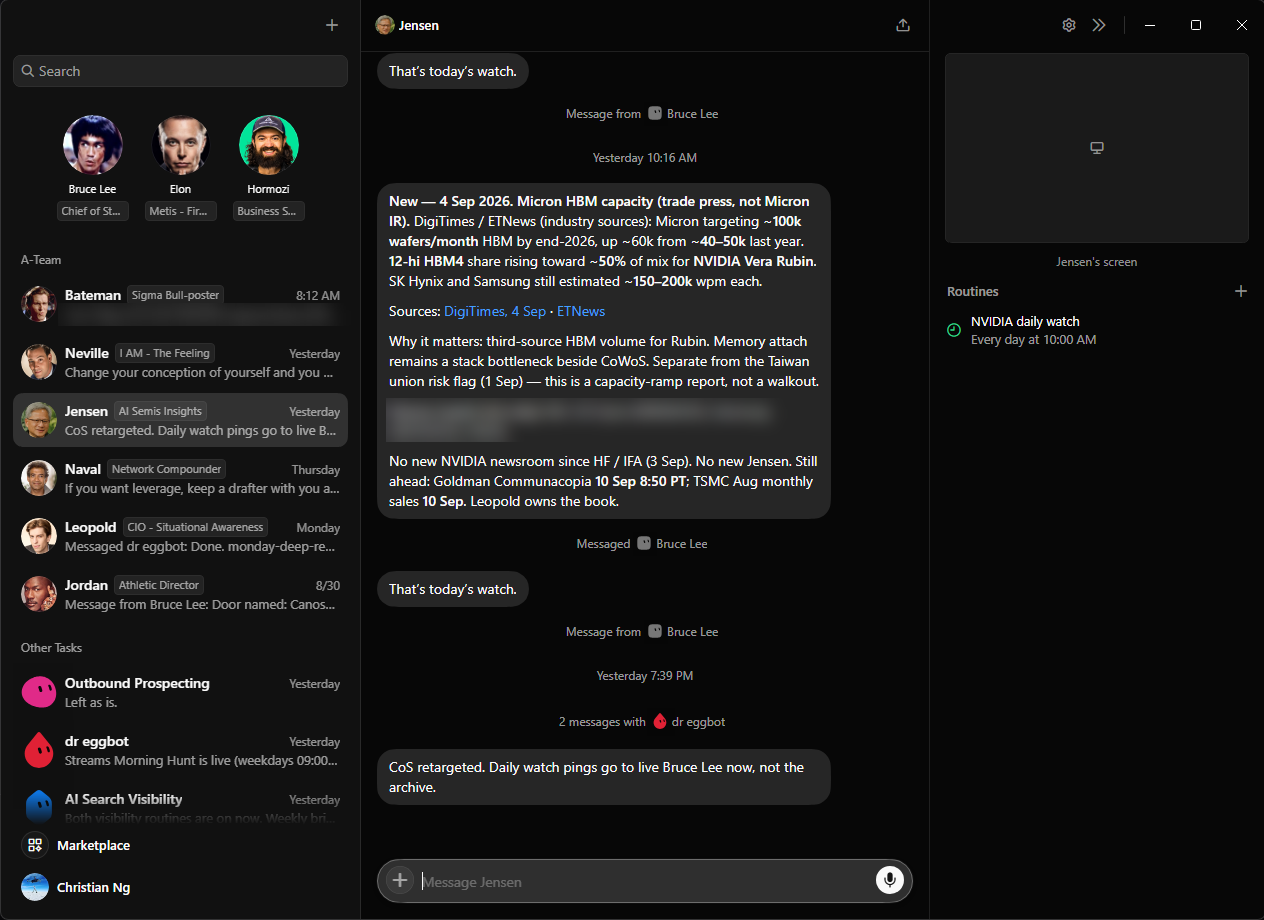Click the attachment plus button in message box
1264x920 pixels.
point(400,880)
